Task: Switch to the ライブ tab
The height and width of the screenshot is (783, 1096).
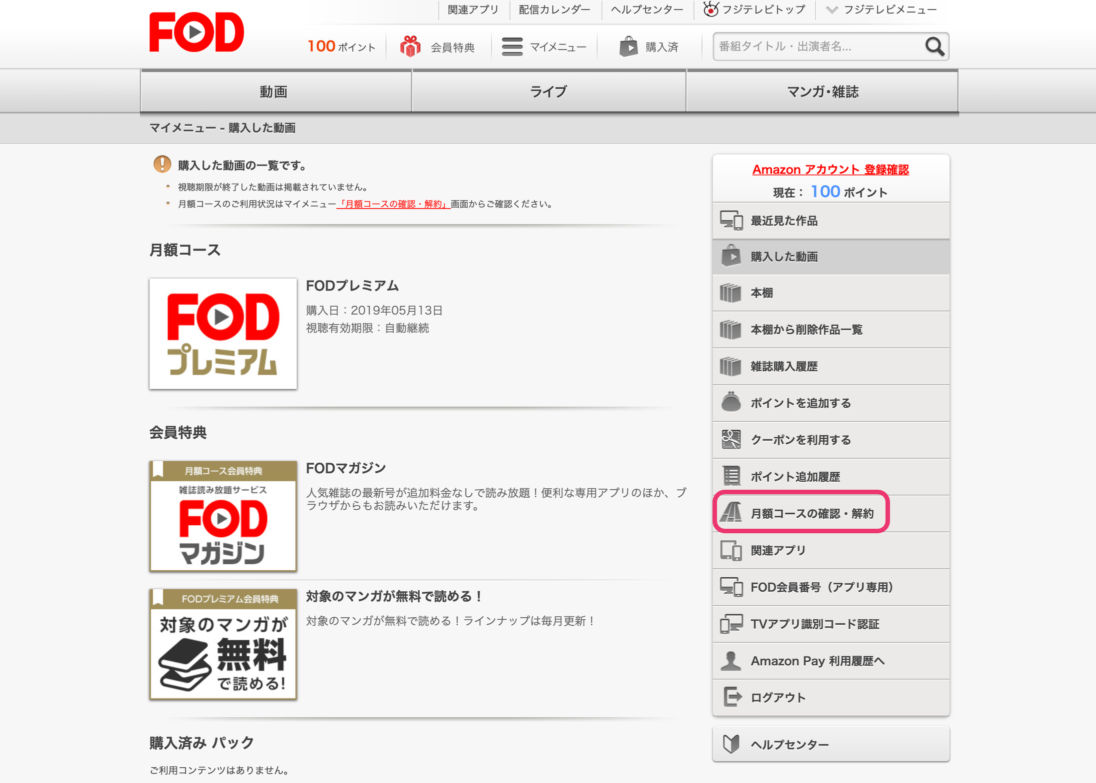Action: [x=548, y=92]
